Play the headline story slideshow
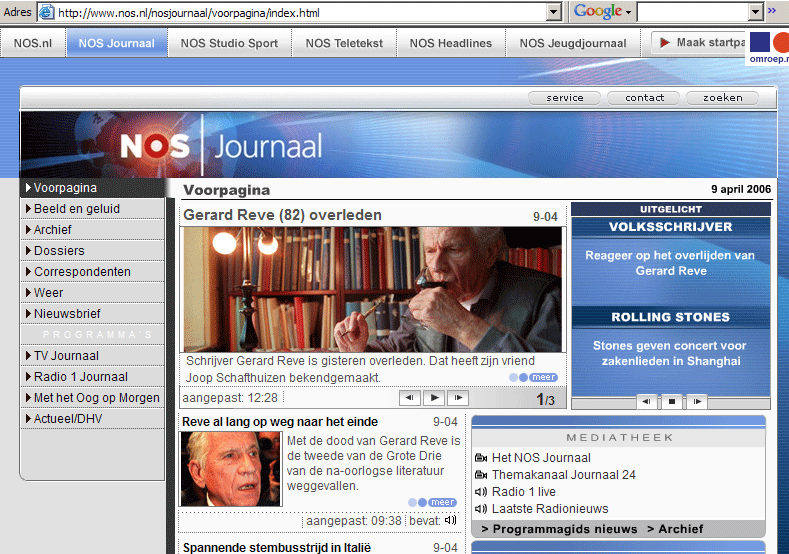789x554 pixels. click(434, 398)
